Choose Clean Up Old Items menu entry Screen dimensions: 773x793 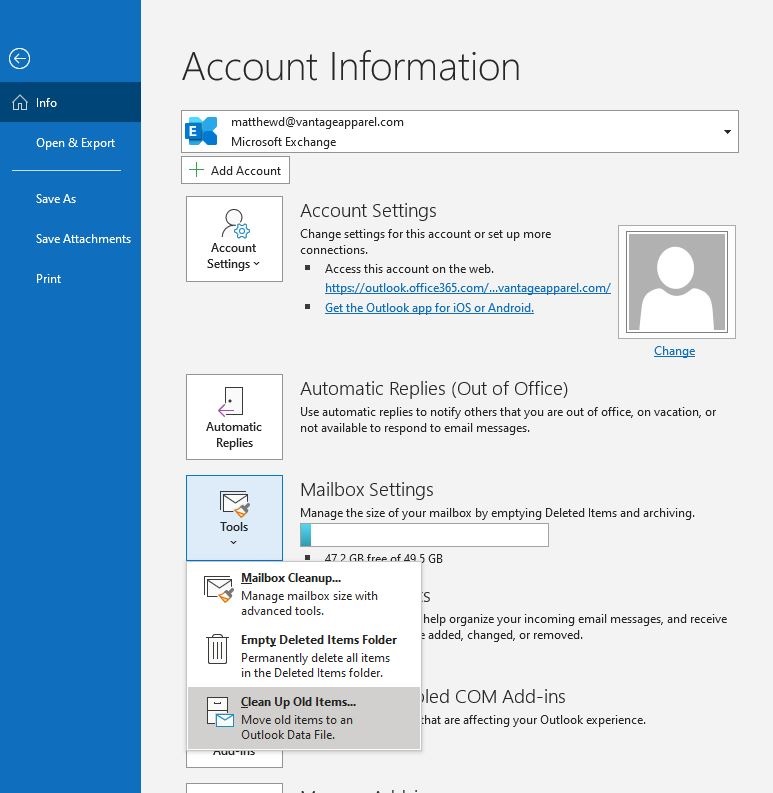click(304, 718)
